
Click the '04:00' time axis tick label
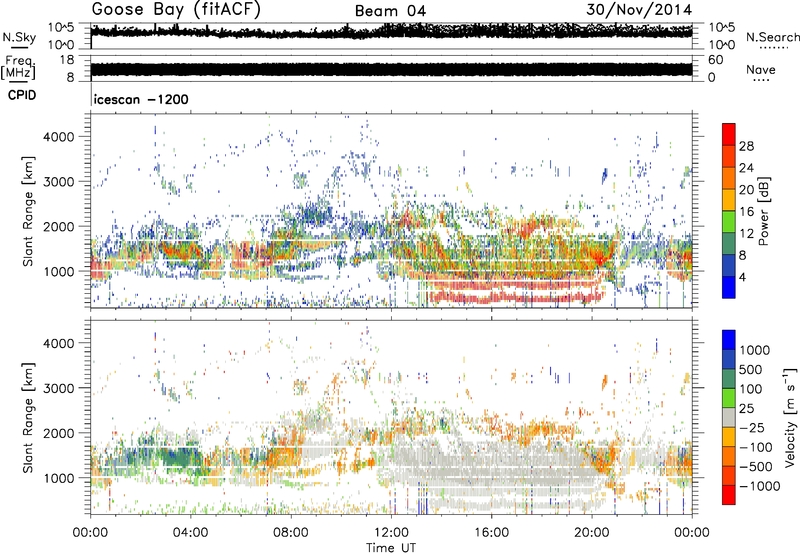click(x=190, y=533)
